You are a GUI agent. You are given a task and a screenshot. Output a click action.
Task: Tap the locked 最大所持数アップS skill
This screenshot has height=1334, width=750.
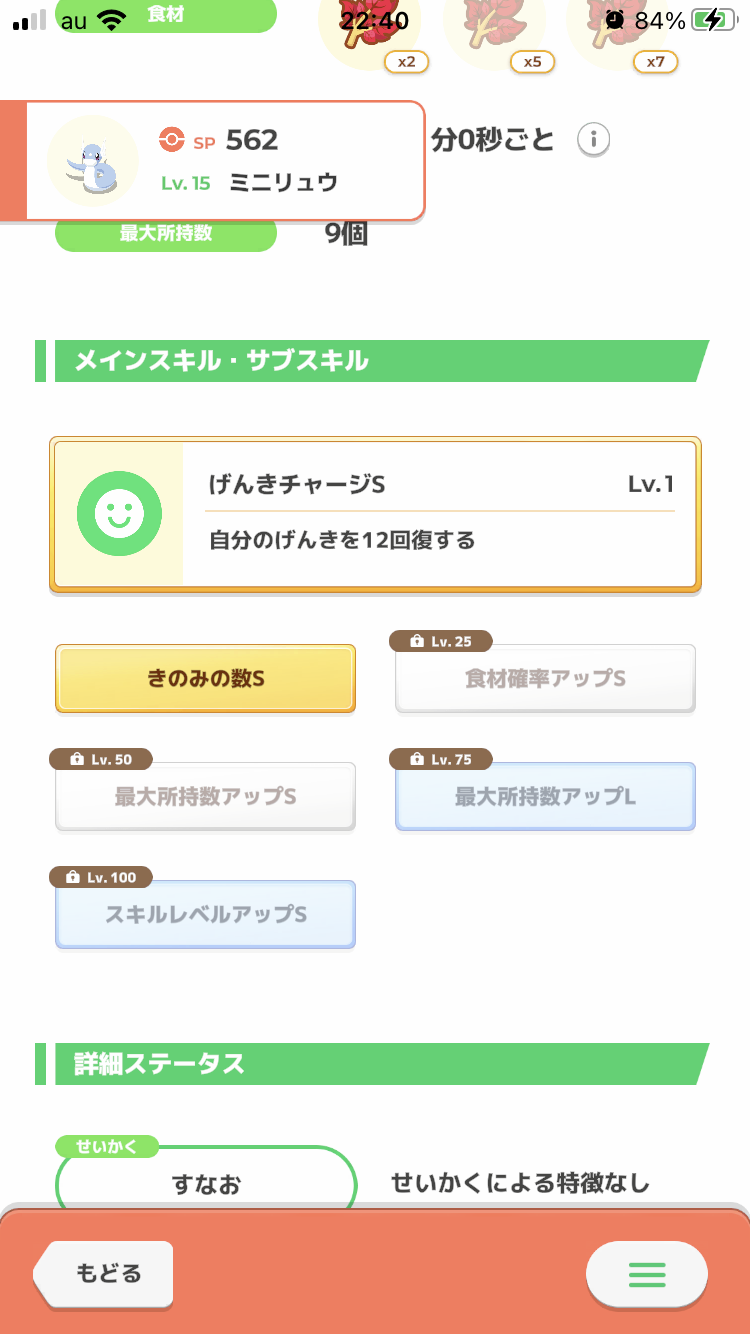(205, 797)
